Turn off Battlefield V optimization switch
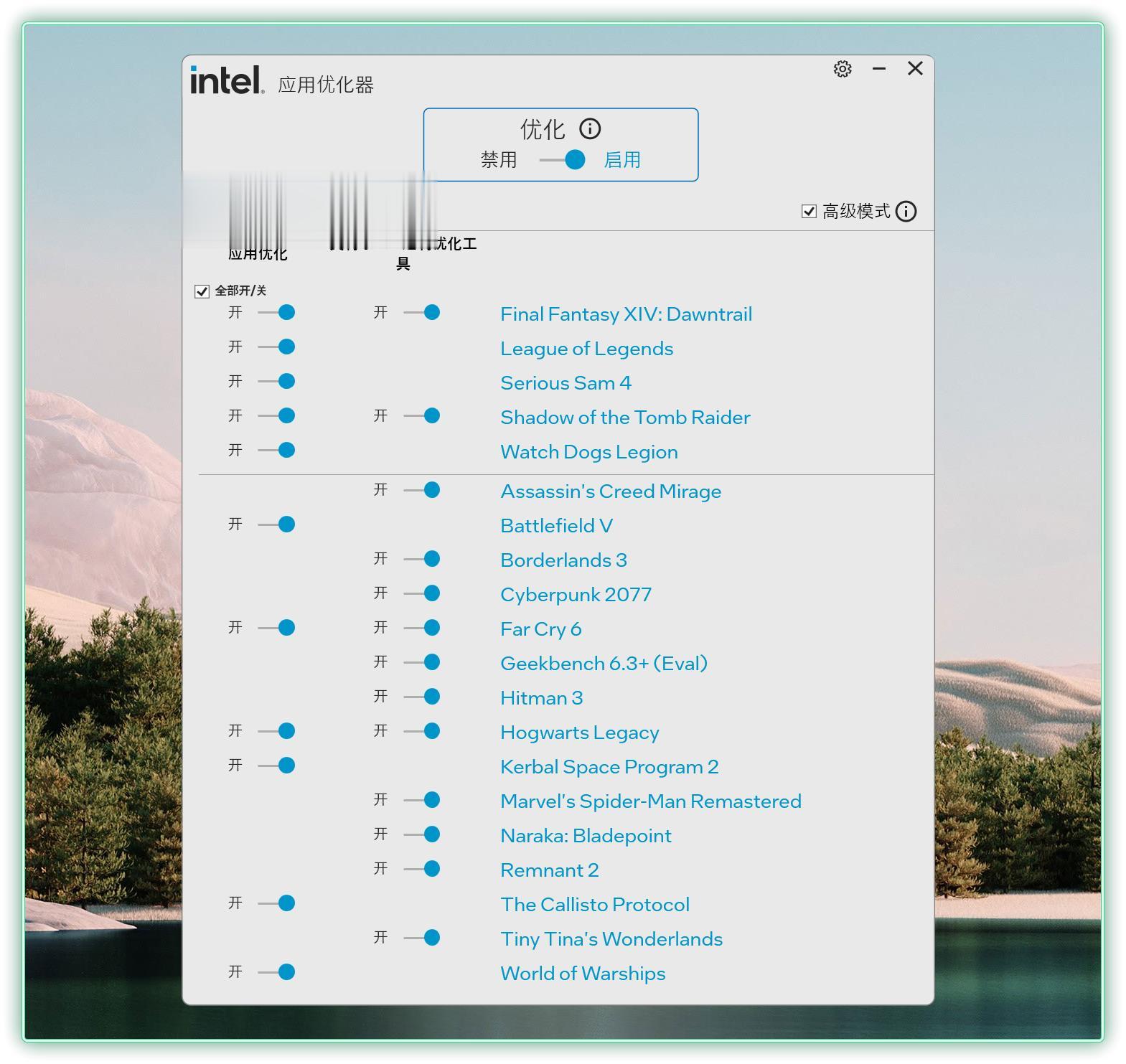This screenshot has width=1126, height=1064. pos(276,524)
